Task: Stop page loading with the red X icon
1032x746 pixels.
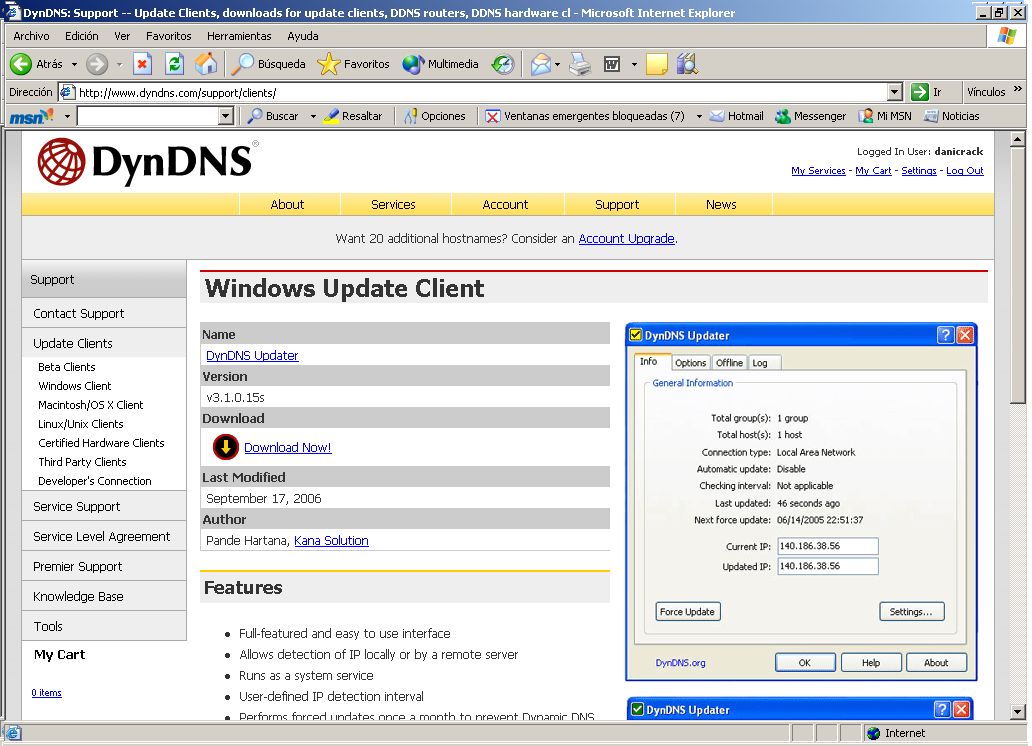Action: click(x=142, y=64)
